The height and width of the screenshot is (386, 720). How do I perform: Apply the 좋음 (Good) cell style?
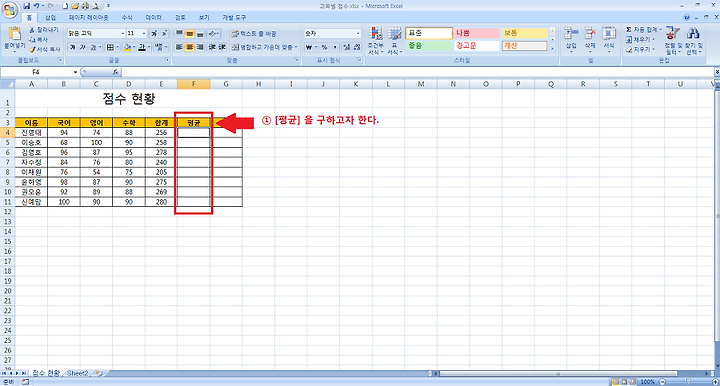pyautogui.click(x=429, y=46)
